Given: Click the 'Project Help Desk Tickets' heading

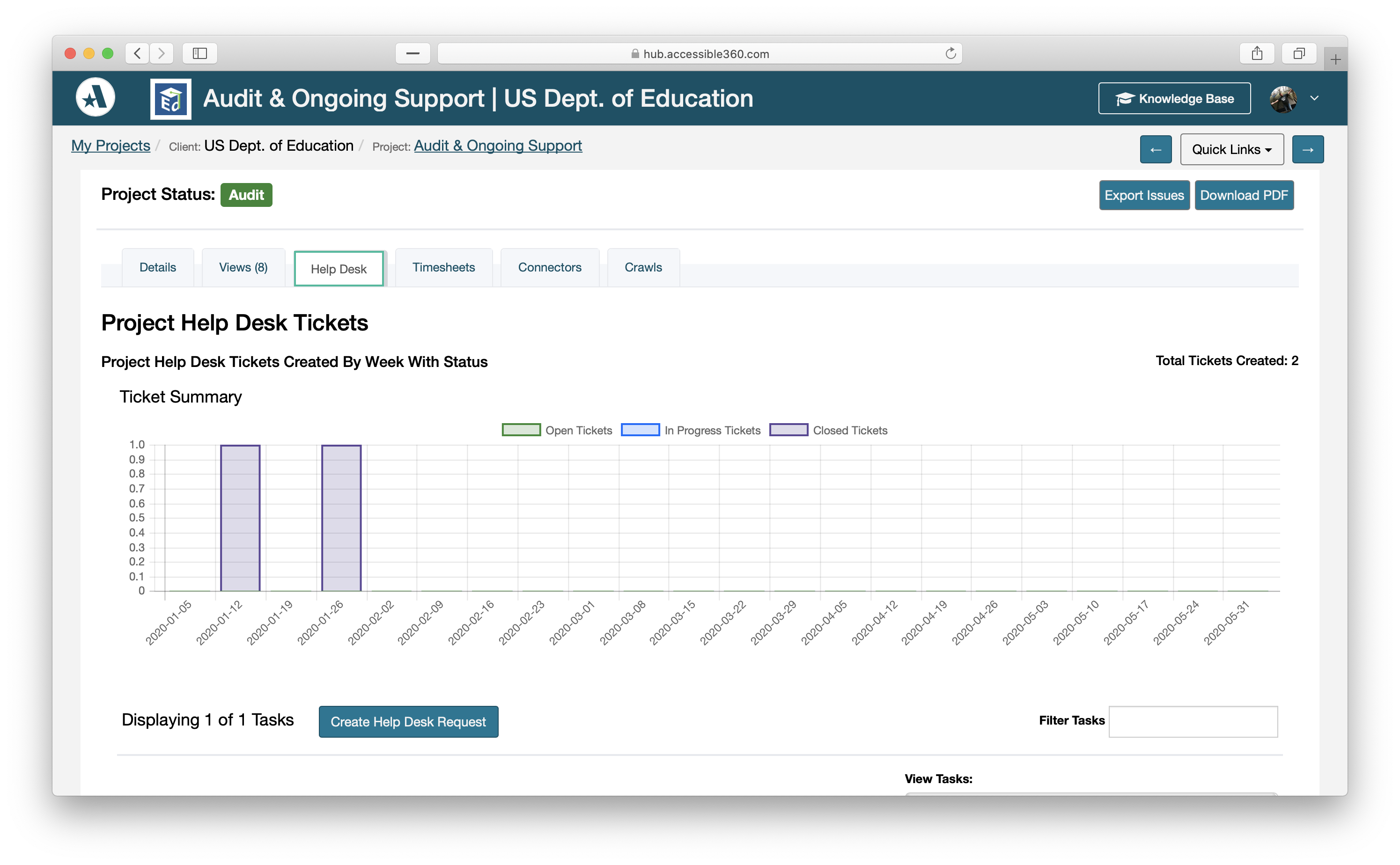Looking at the screenshot, I should (235, 323).
